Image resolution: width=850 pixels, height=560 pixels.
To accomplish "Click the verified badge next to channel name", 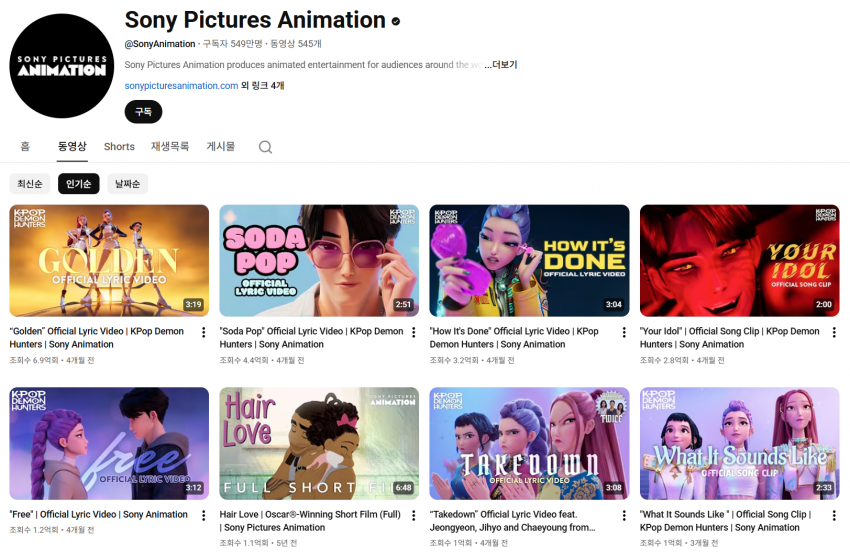I will pyautogui.click(x=396, y=21).
